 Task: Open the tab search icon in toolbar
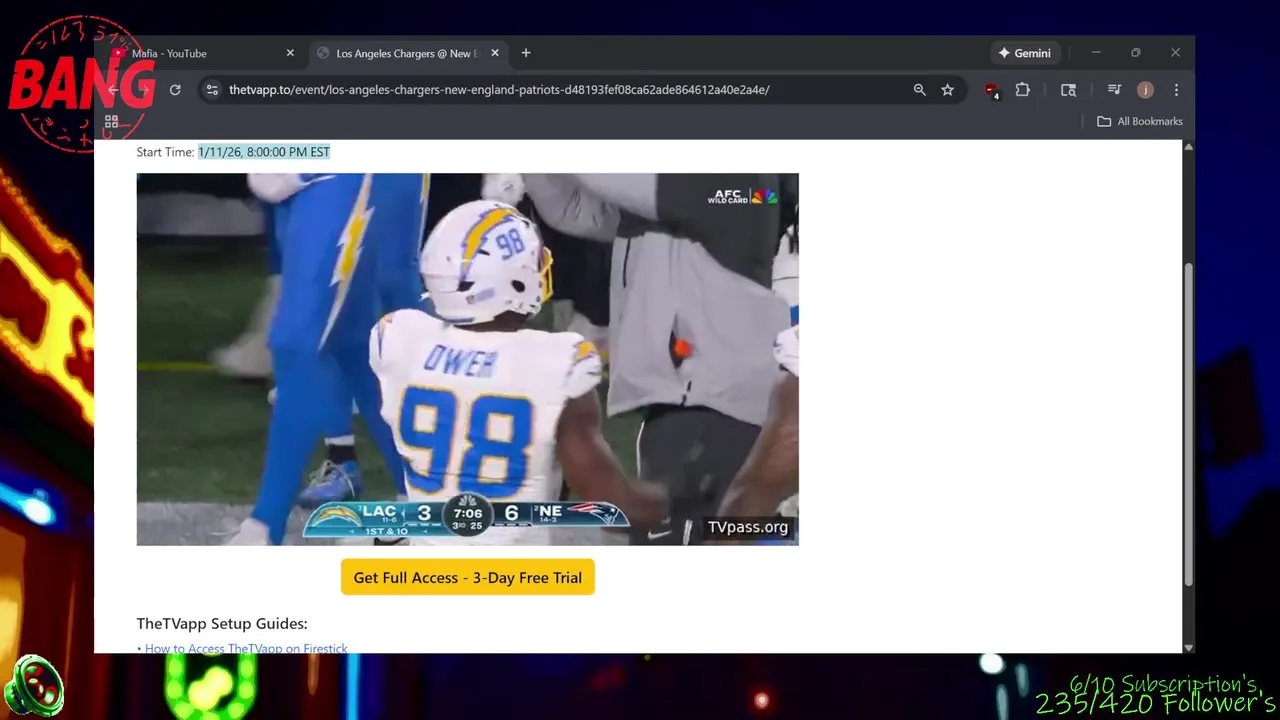[1069, 90]
